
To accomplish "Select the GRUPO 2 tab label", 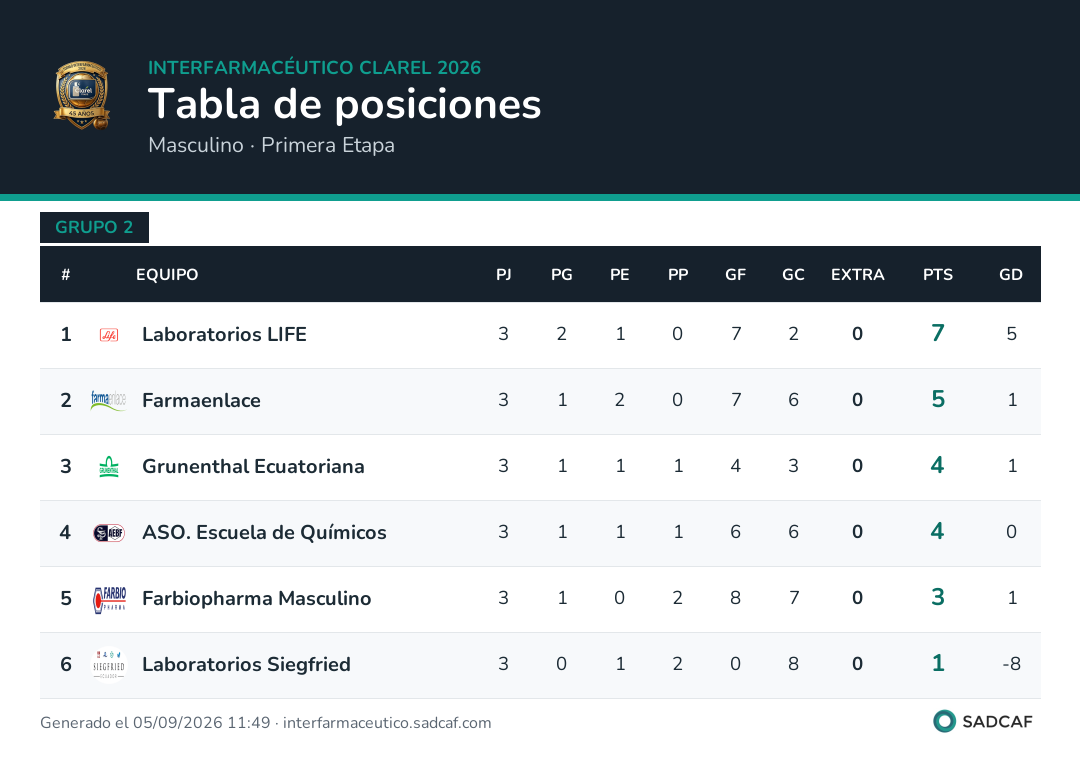I will [x=94, y=227].
